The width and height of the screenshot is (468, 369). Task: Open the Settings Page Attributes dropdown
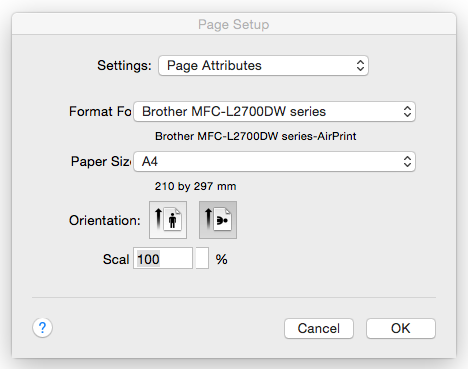tap(263, 66)
